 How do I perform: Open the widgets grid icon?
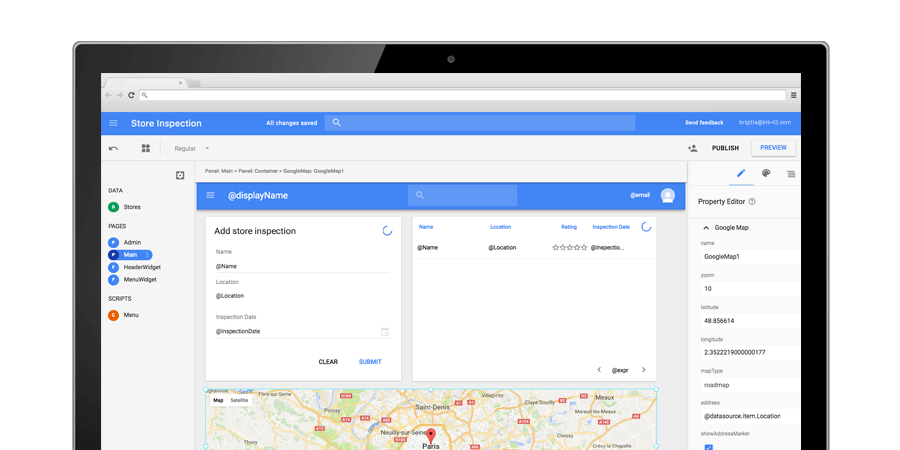pyautogui.click(x=146, y=148)
